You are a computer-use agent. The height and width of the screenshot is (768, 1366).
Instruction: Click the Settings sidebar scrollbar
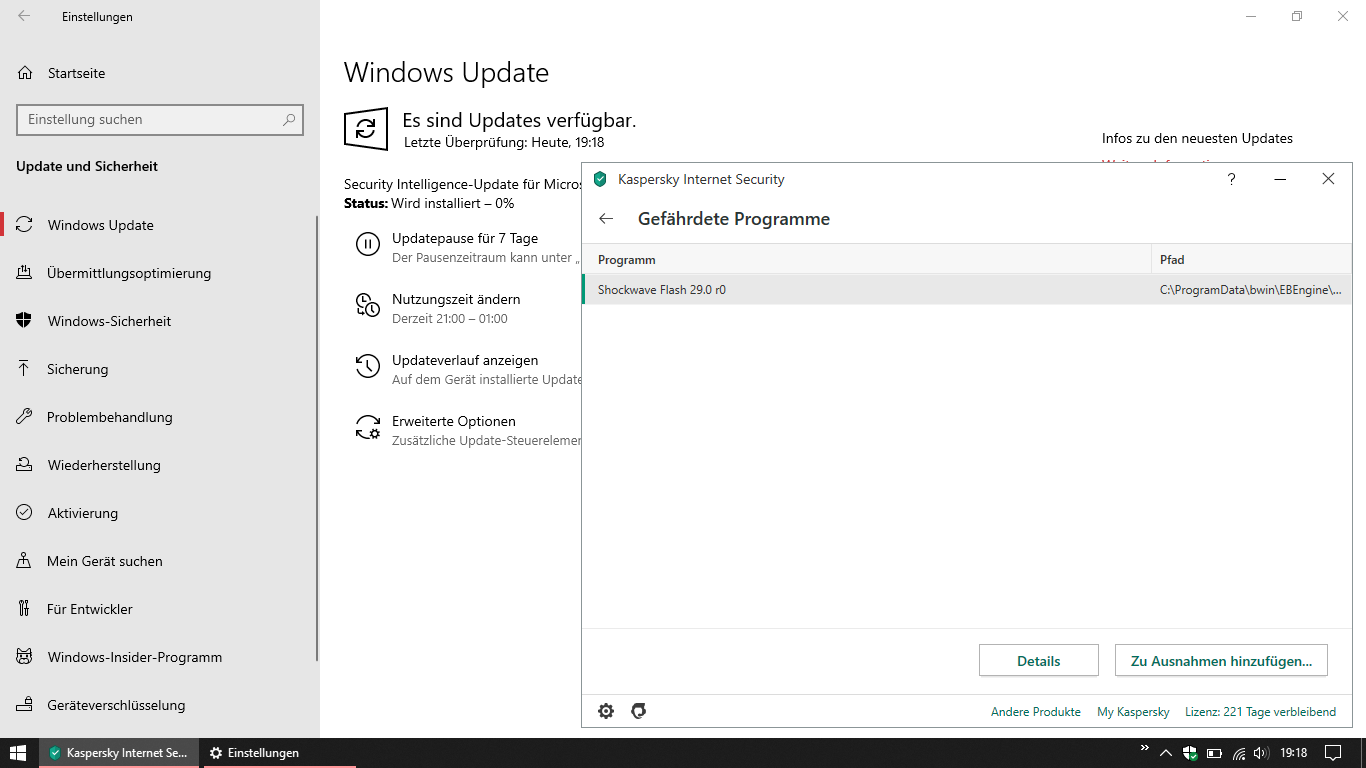317,437
